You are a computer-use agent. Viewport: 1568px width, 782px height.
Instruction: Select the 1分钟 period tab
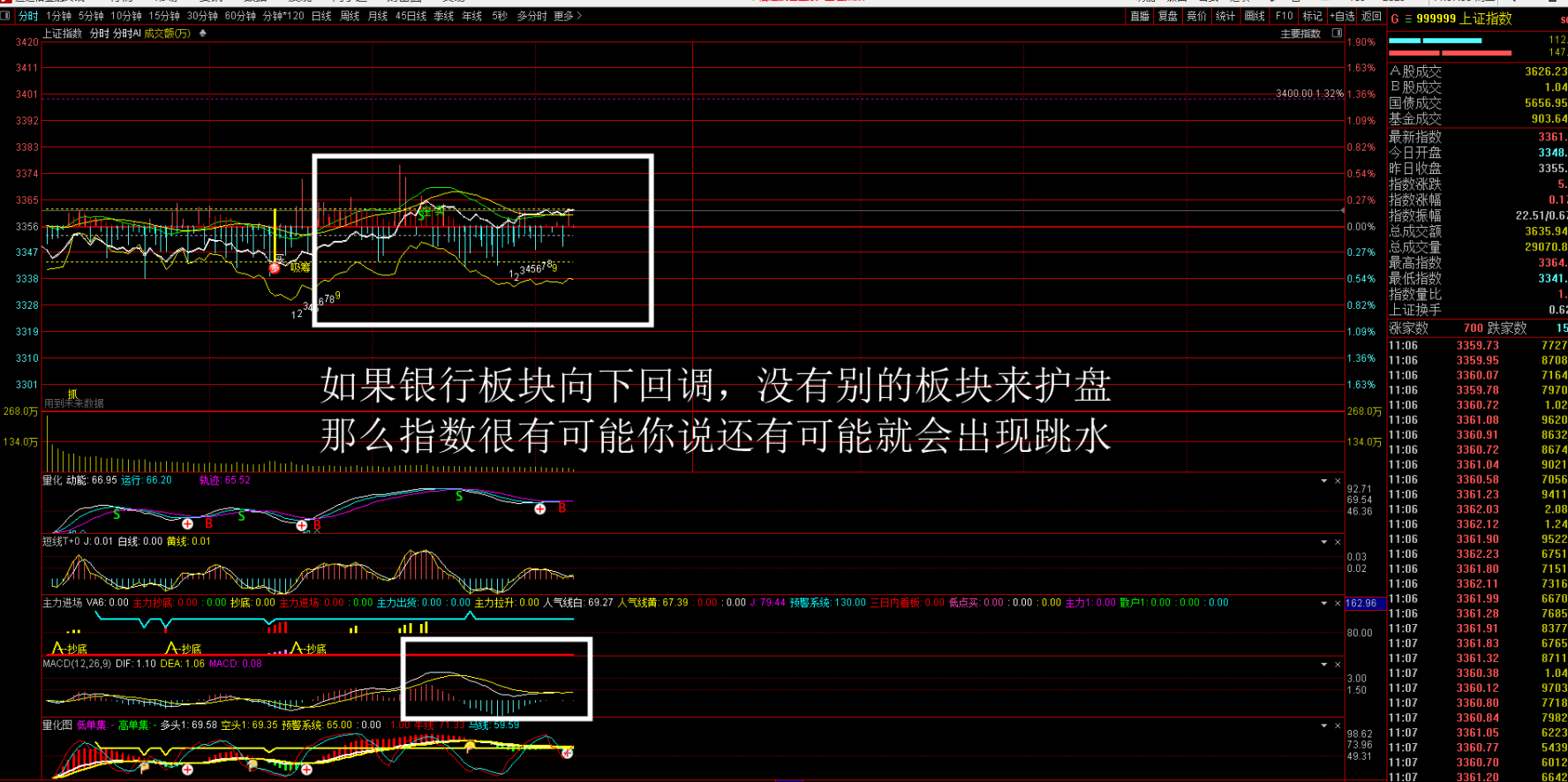click(58, 16)
